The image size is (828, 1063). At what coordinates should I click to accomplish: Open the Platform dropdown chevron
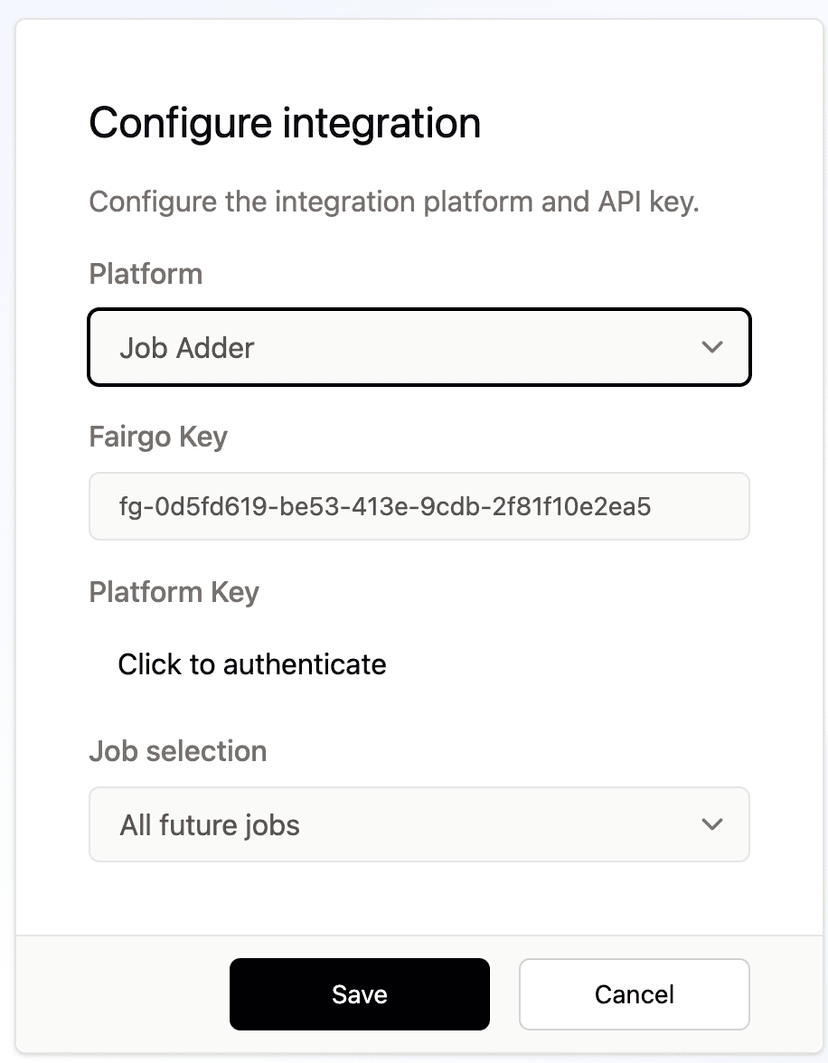tap(712, 347)
